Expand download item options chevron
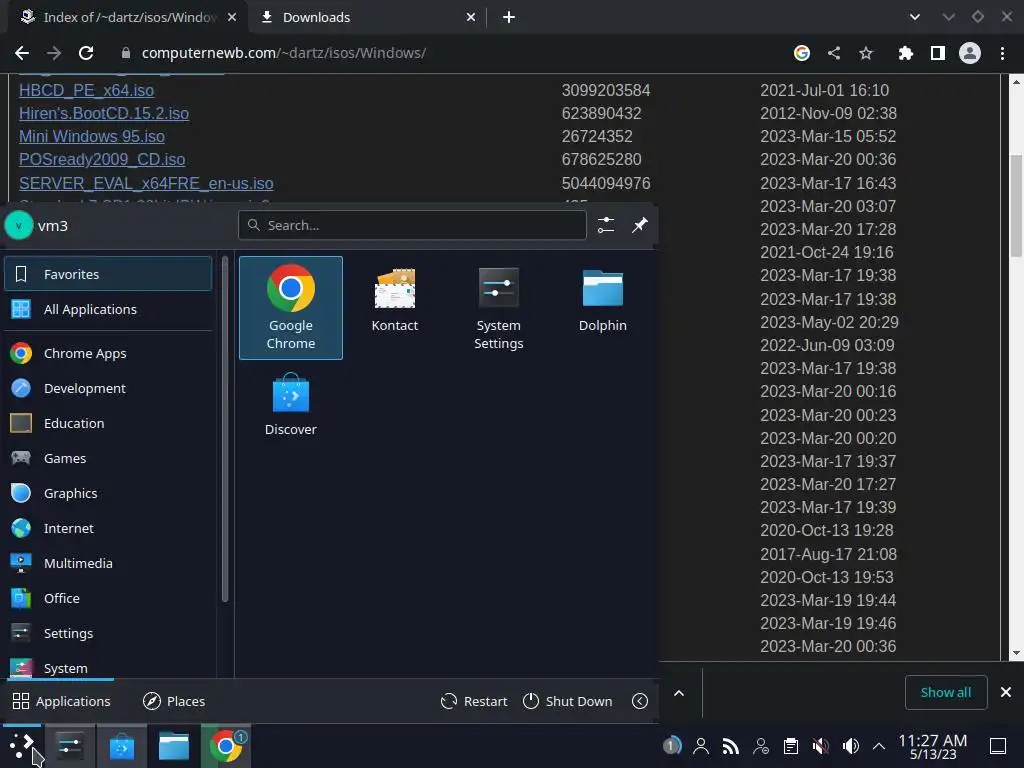 679,693
